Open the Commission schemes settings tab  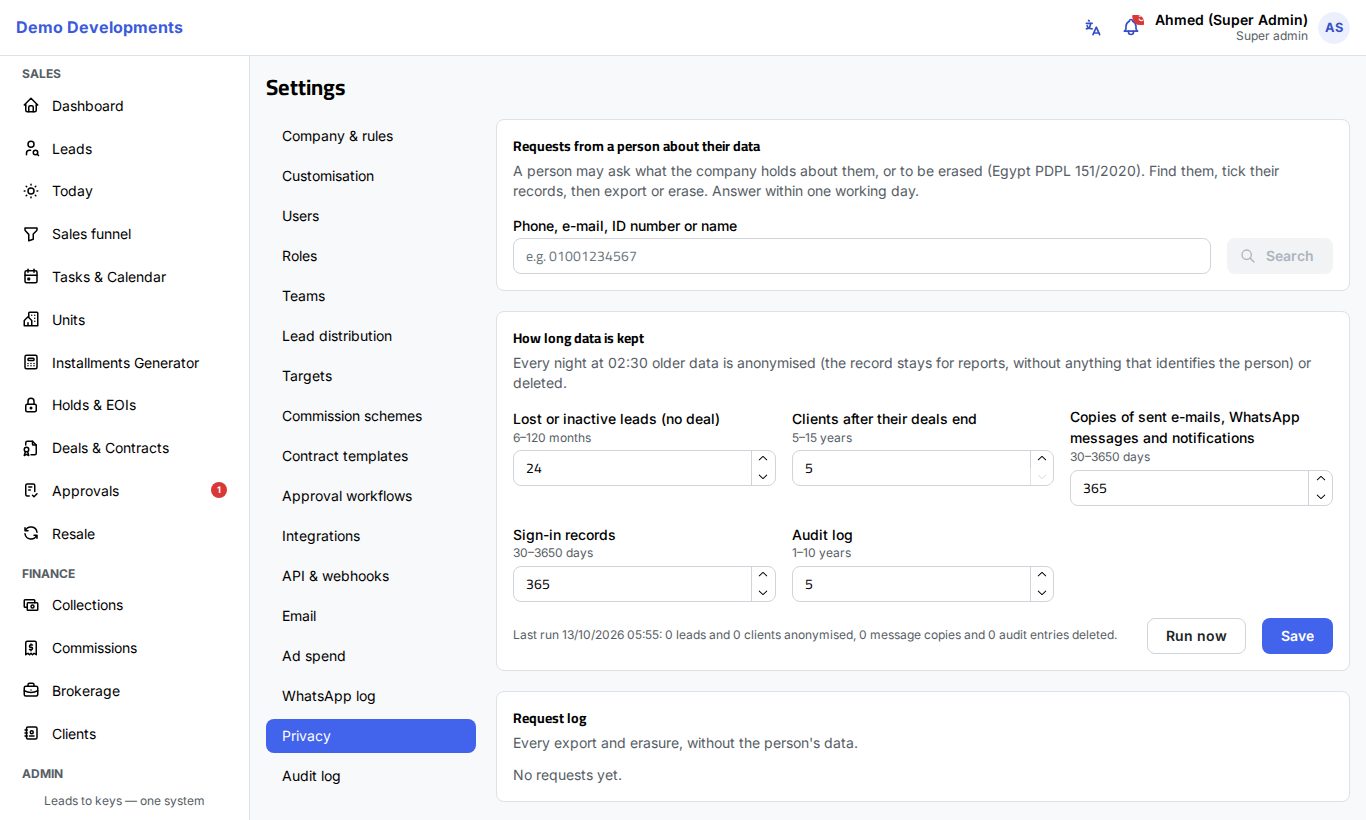[x=371, y=416]
